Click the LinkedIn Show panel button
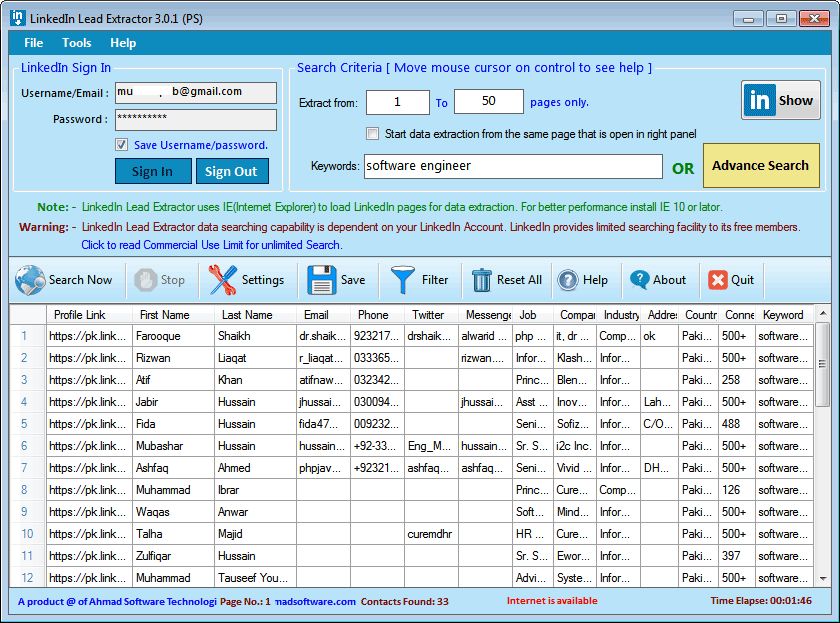This screenshot has height=623, width=840. point(780,100)
